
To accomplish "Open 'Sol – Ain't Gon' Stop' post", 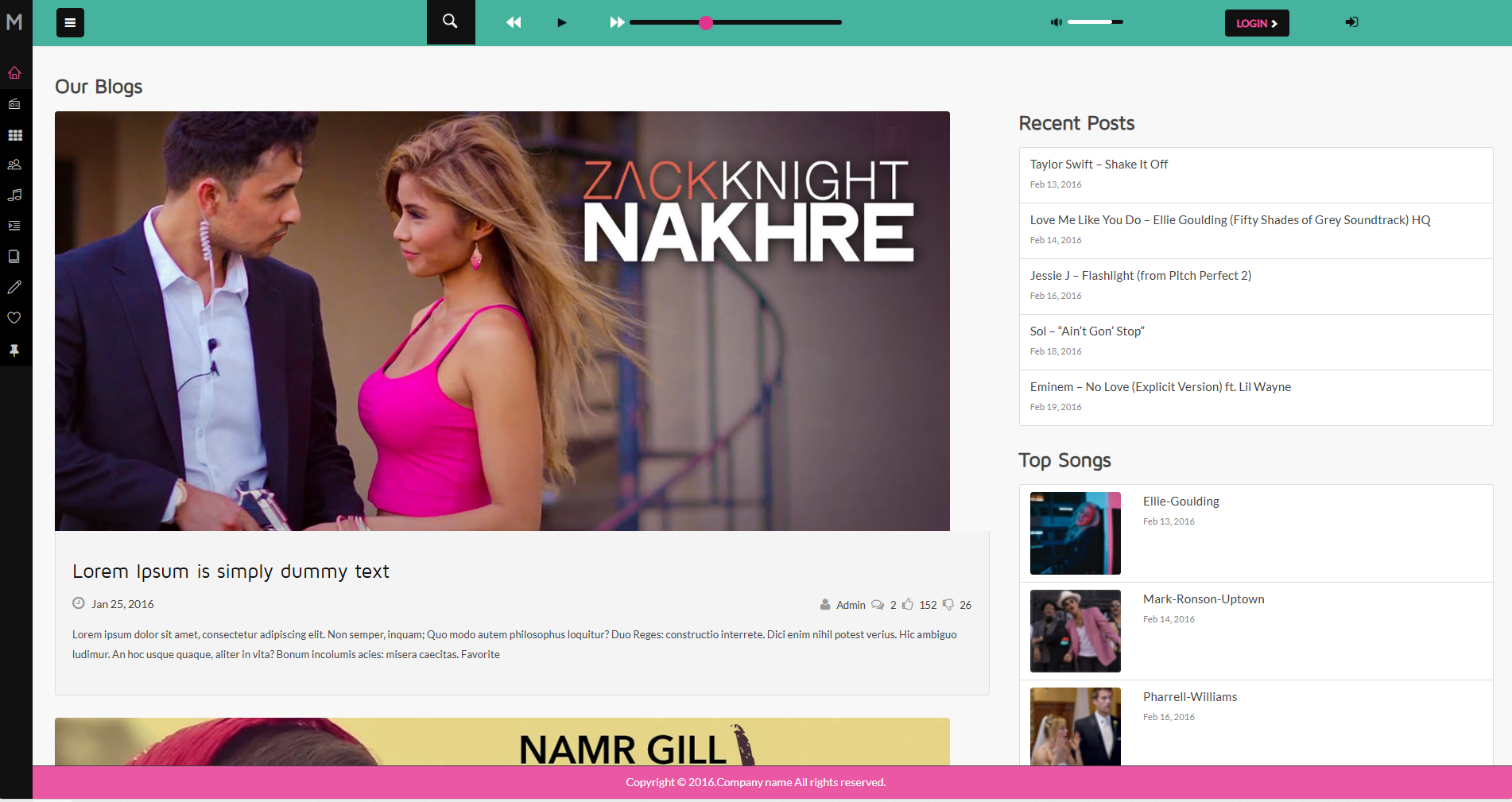I will click(1087, 331).
